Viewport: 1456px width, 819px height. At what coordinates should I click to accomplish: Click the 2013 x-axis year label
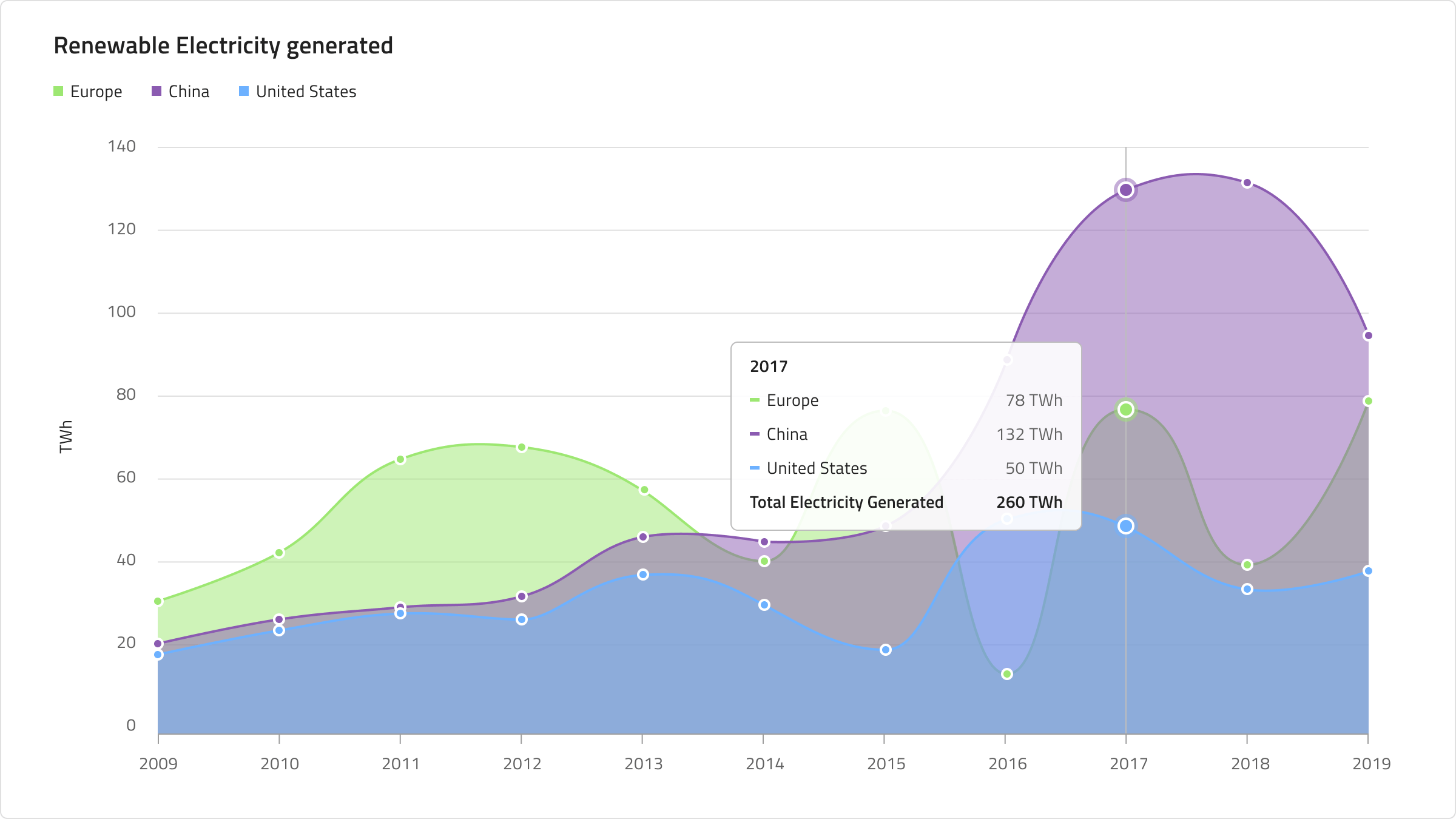click(x=643, y=764)
